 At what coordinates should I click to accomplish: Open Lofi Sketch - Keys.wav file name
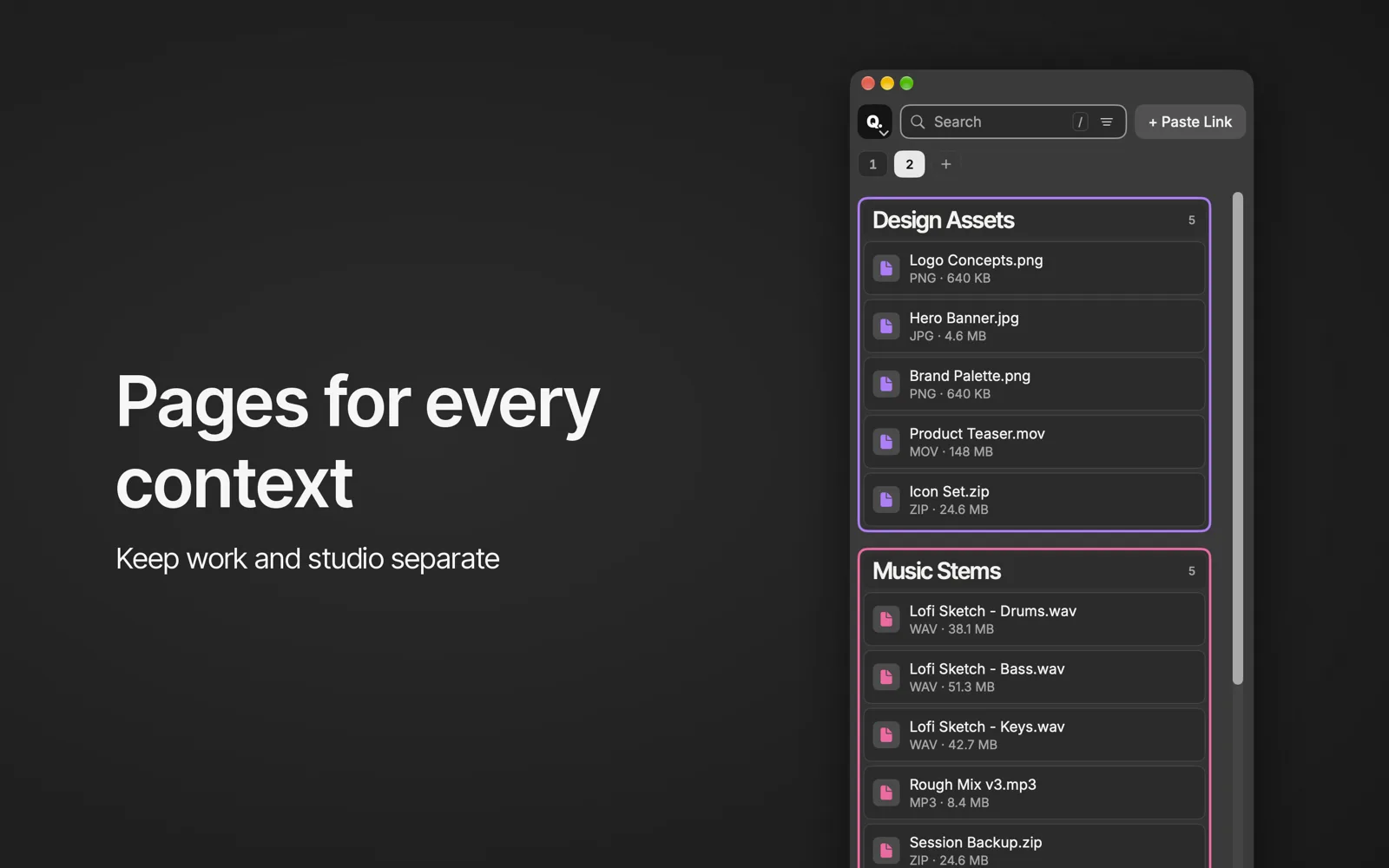[x=986, y=727]
